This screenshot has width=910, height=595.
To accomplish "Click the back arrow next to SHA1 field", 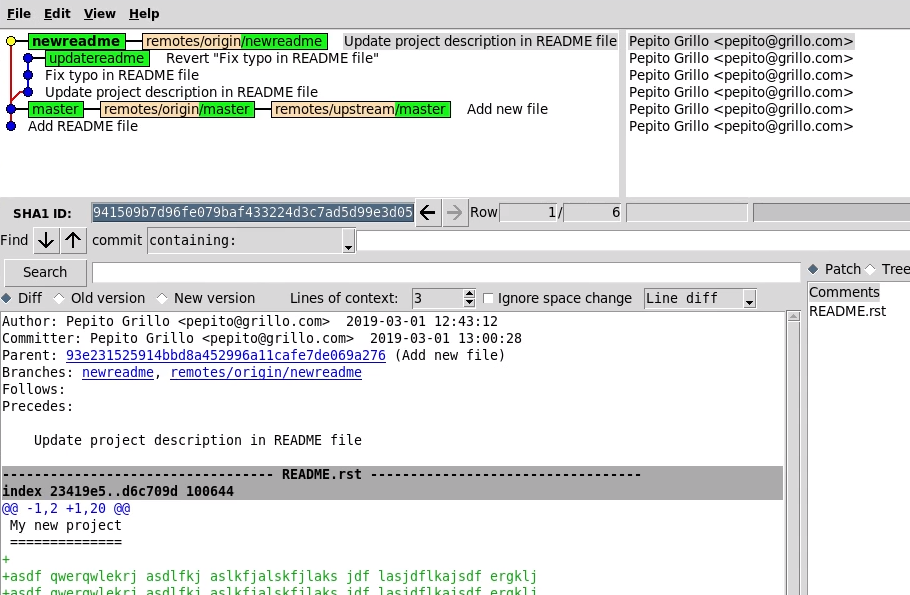I will point(428,212).
